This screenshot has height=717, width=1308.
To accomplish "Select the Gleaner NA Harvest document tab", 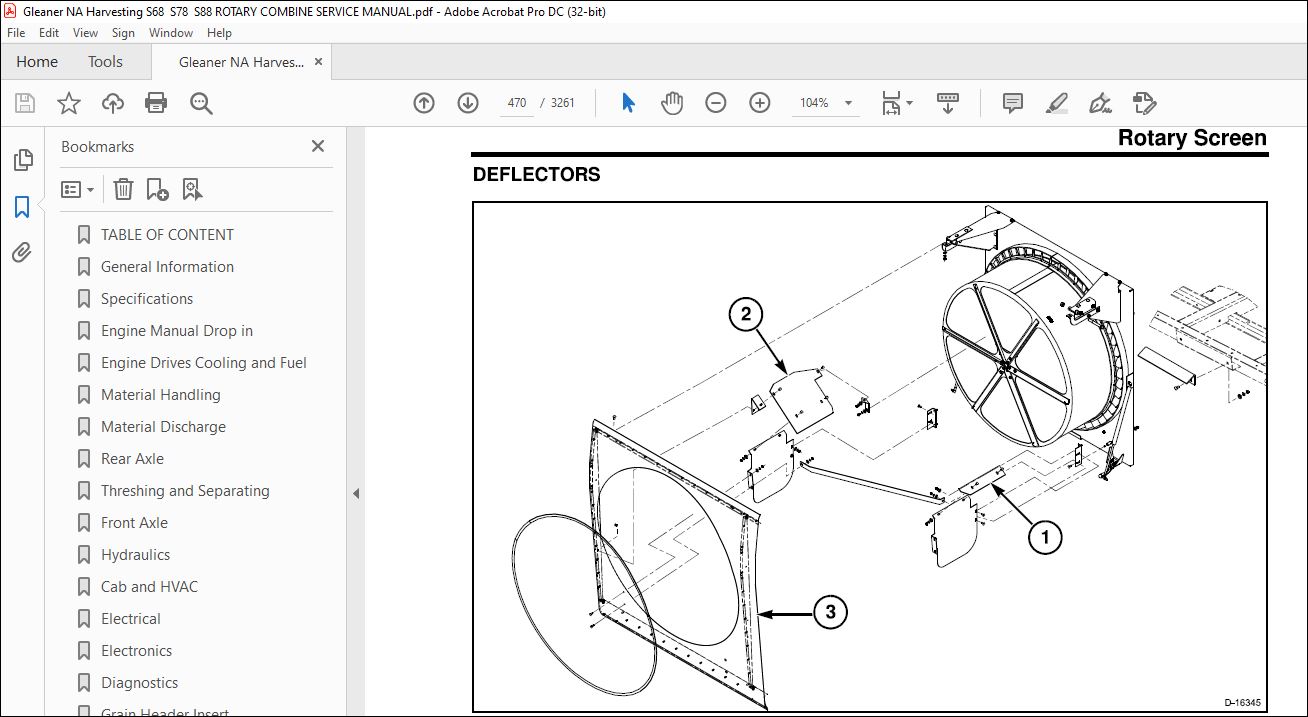I will [241, 62].
